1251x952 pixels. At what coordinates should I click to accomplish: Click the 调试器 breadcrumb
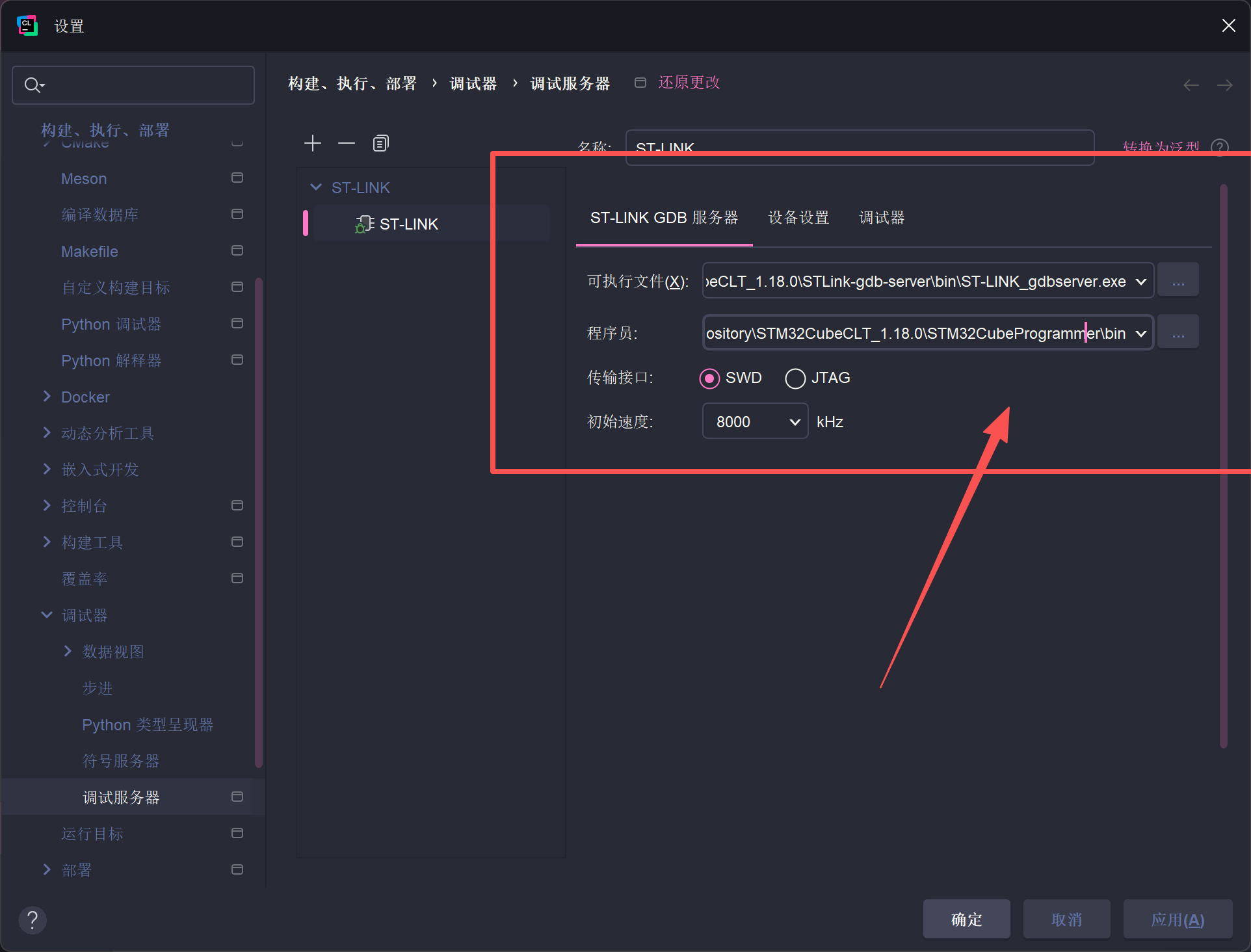click(x=473, y=84)
